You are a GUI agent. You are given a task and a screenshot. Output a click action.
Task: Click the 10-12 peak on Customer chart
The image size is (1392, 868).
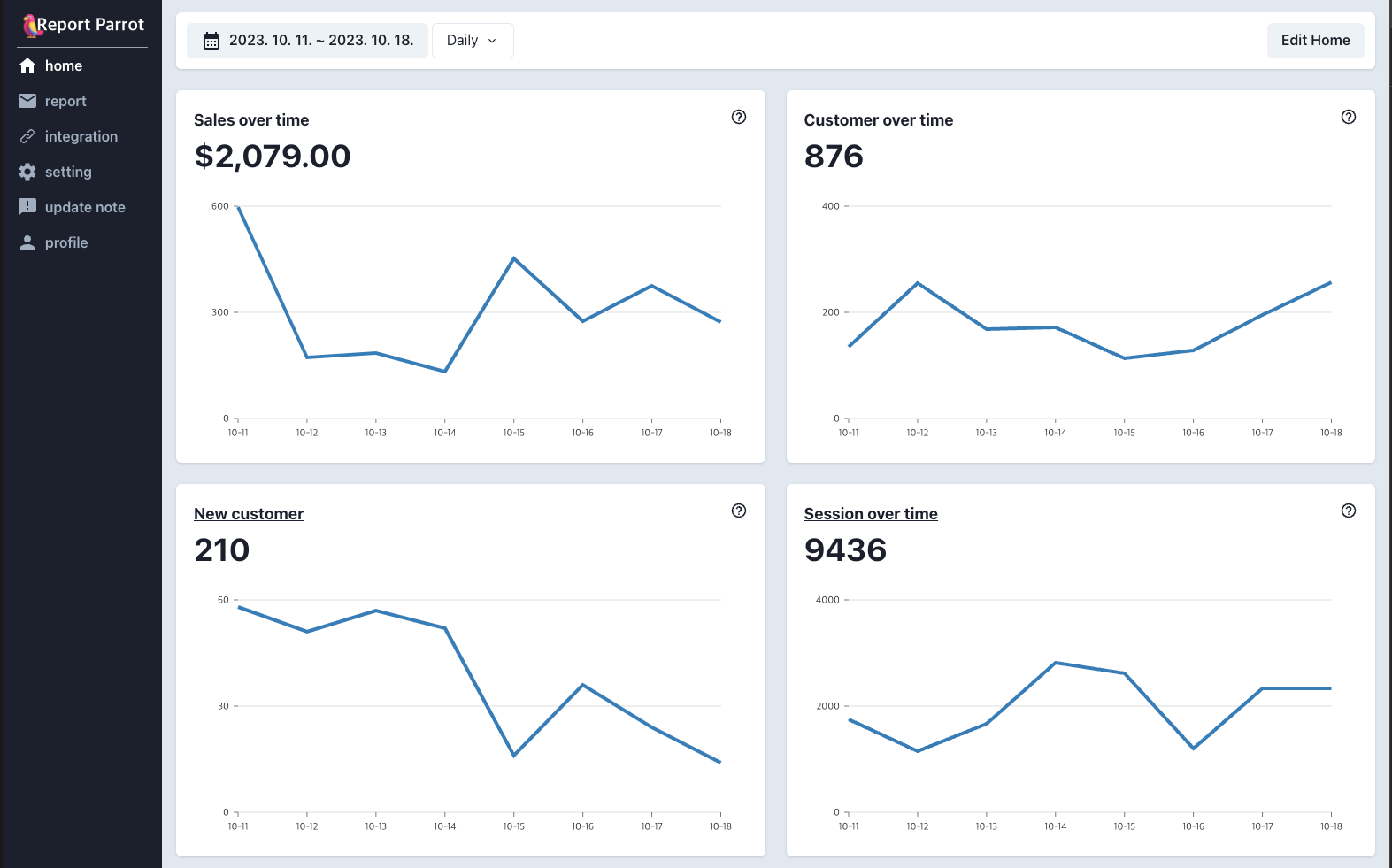(x=918, y=283)
